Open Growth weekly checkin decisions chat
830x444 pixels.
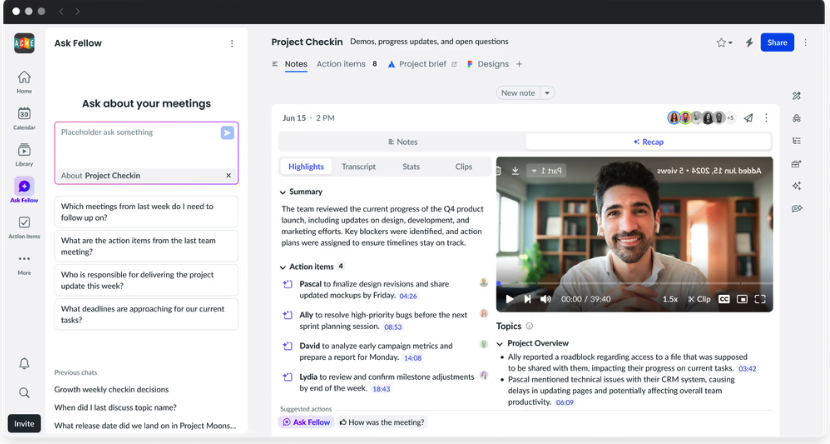[111, 389]
